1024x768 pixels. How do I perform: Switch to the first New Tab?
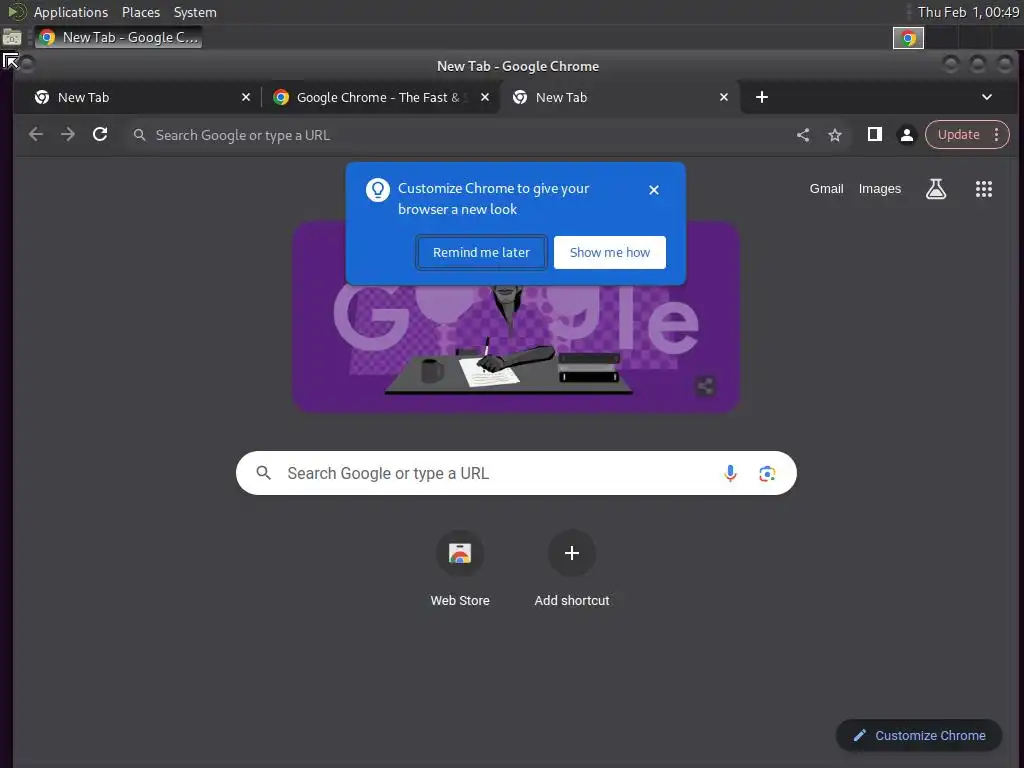[x=137, y=97]
